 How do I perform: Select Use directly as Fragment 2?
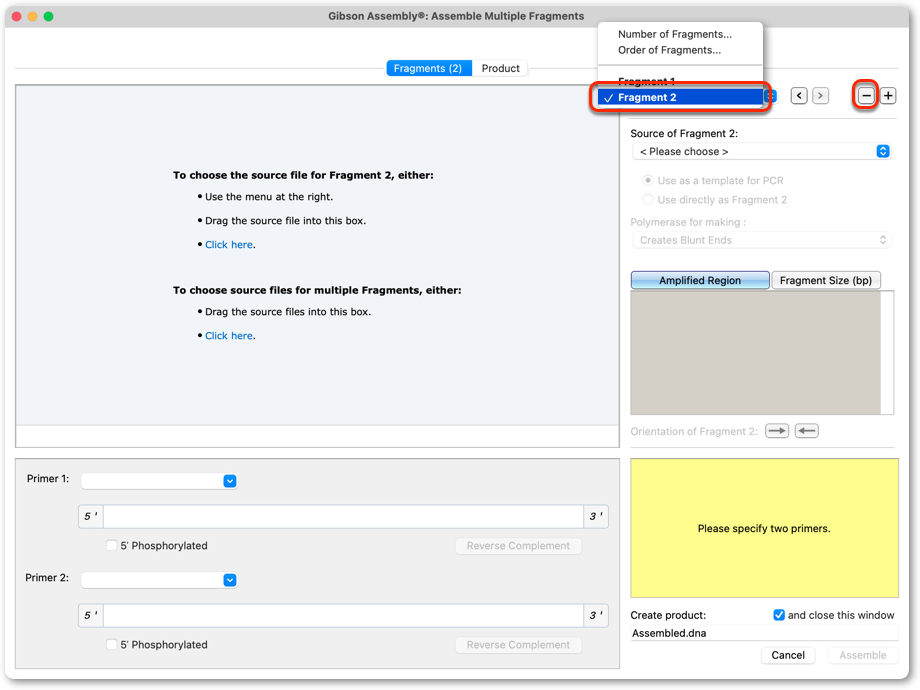coord(648,199)
